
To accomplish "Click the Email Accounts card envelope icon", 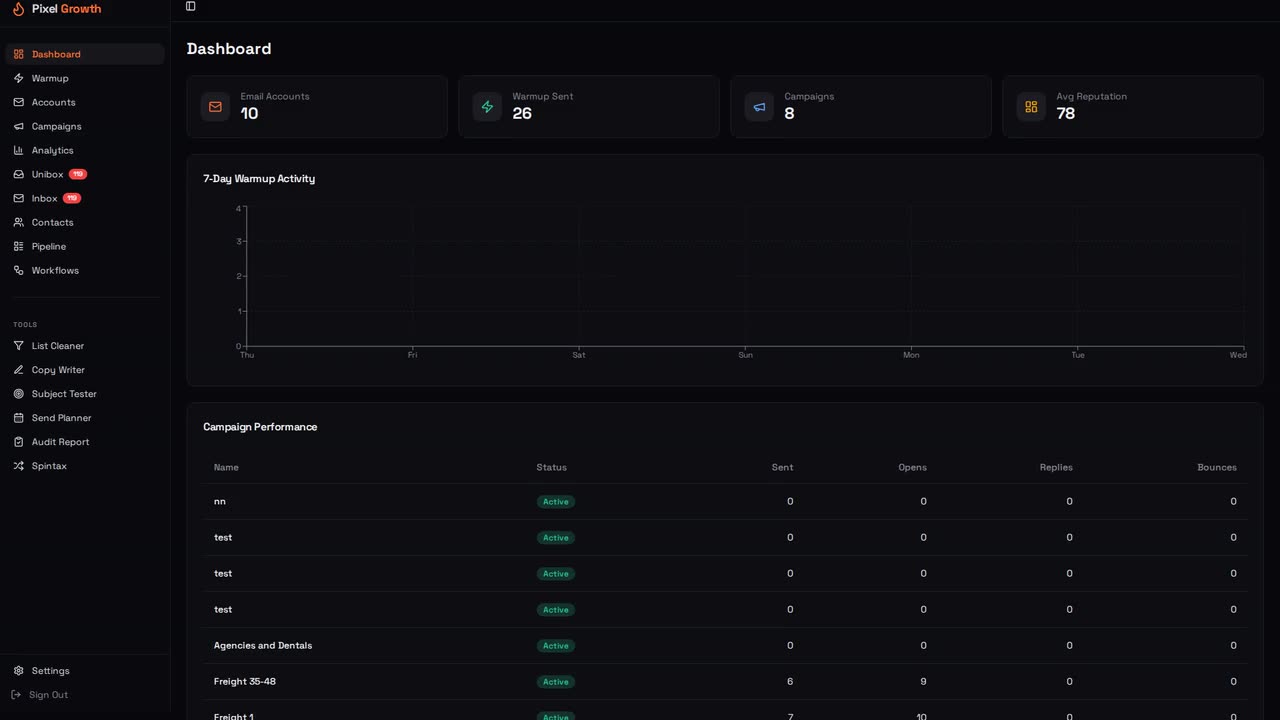I will (215, 107).
